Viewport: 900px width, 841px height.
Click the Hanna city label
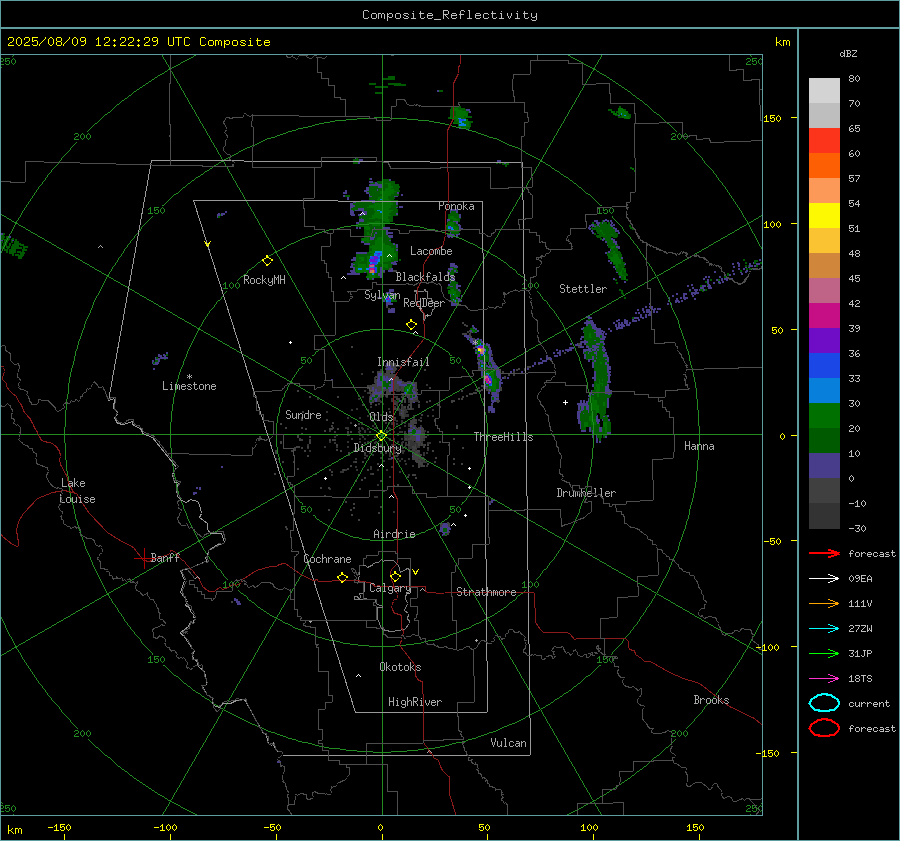click(x=699, y=446)
